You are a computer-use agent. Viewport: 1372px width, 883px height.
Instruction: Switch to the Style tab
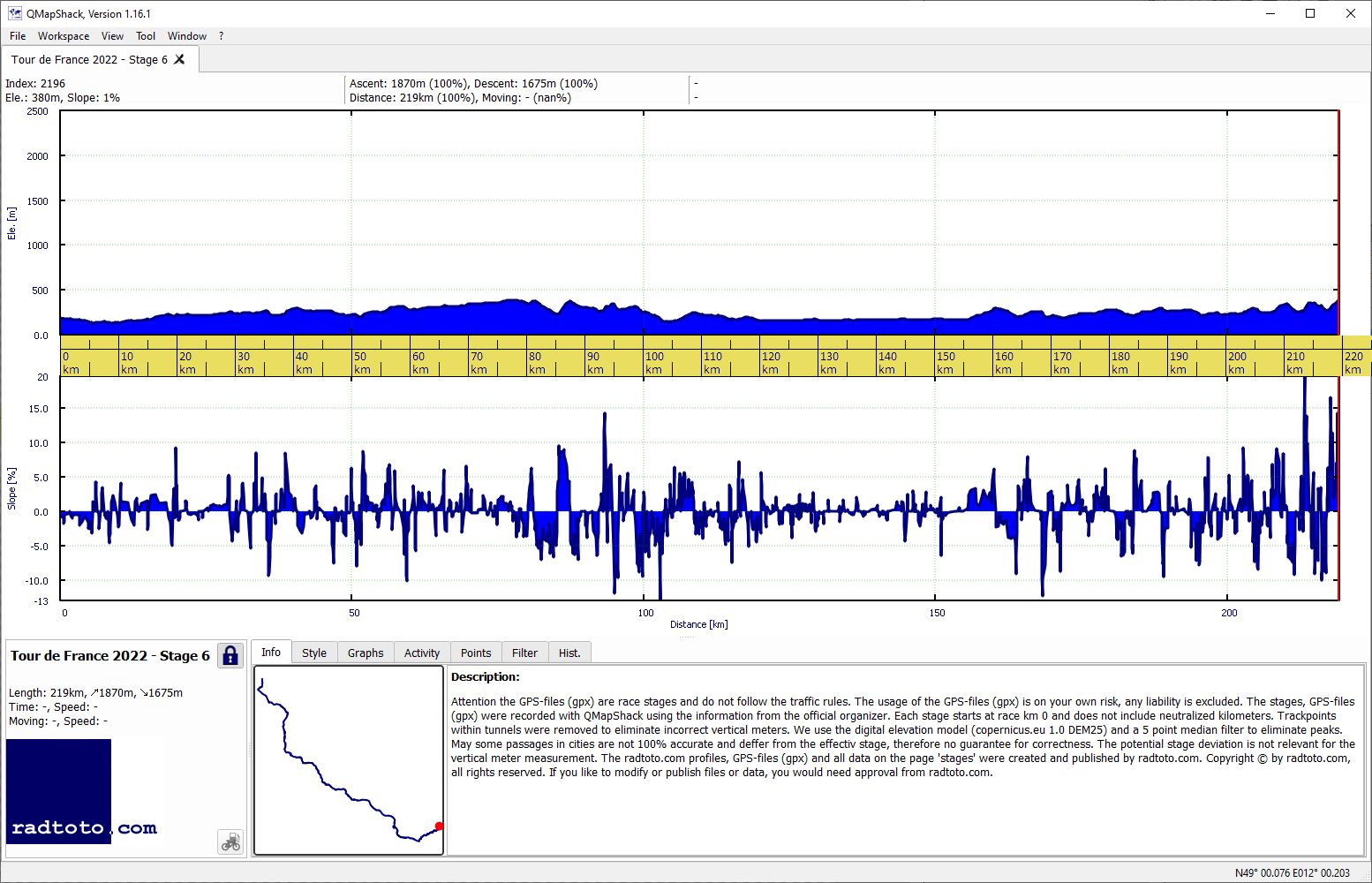coord(313,653)
